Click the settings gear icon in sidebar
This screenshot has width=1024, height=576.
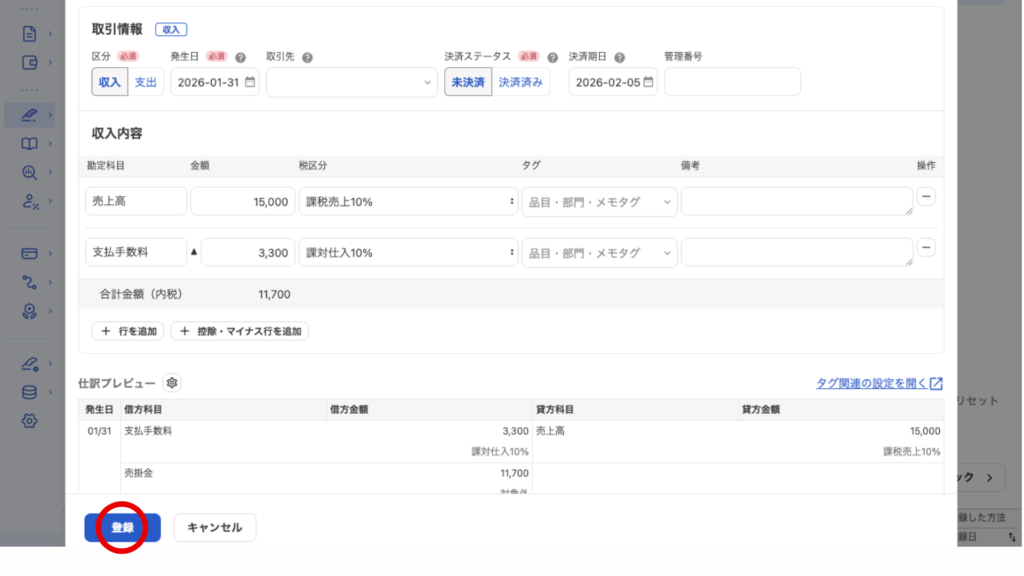pyautogui.click(x=29, y=421)
